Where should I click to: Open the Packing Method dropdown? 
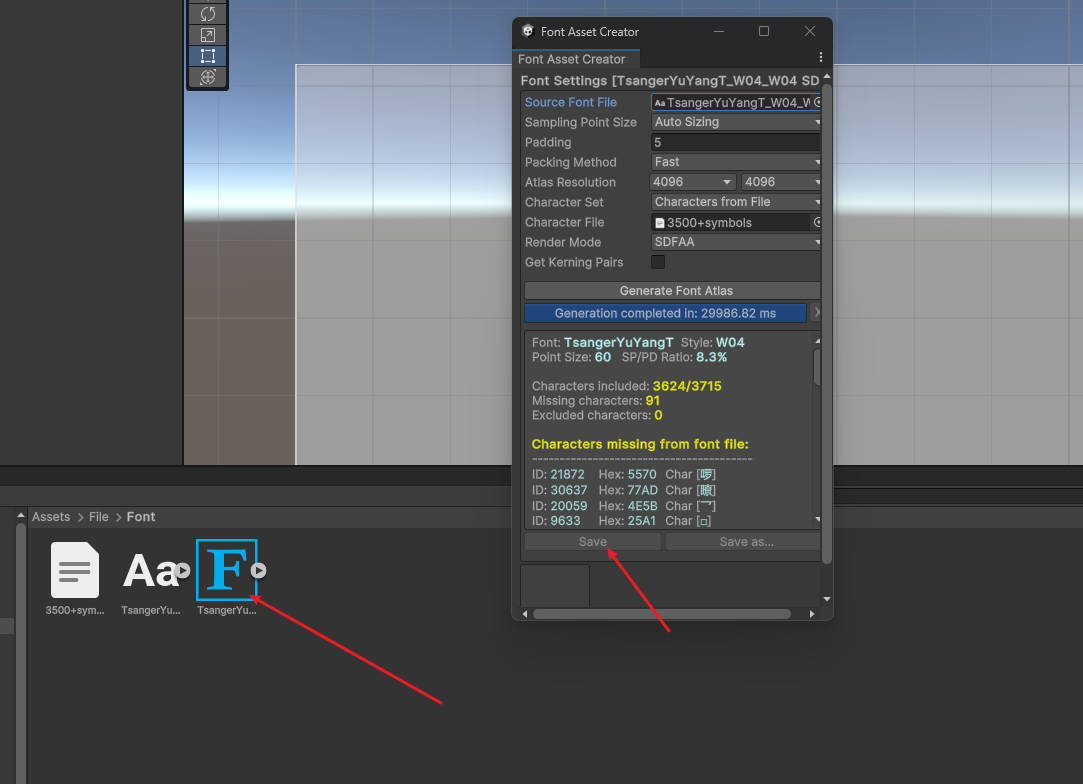735,161
